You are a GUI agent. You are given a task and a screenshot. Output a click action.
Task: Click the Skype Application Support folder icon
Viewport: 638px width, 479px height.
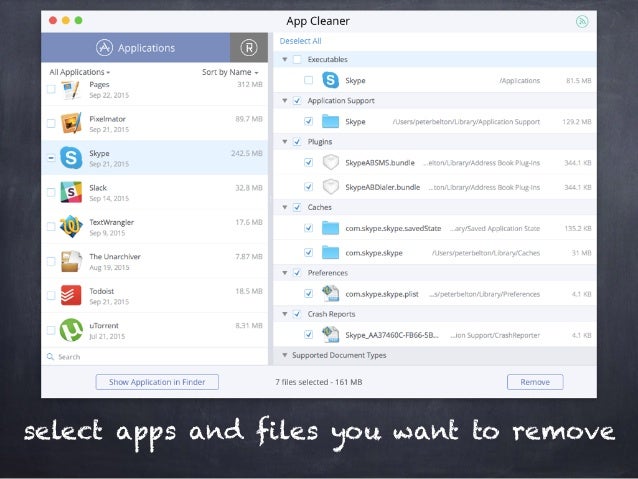(x=330, y=121)
